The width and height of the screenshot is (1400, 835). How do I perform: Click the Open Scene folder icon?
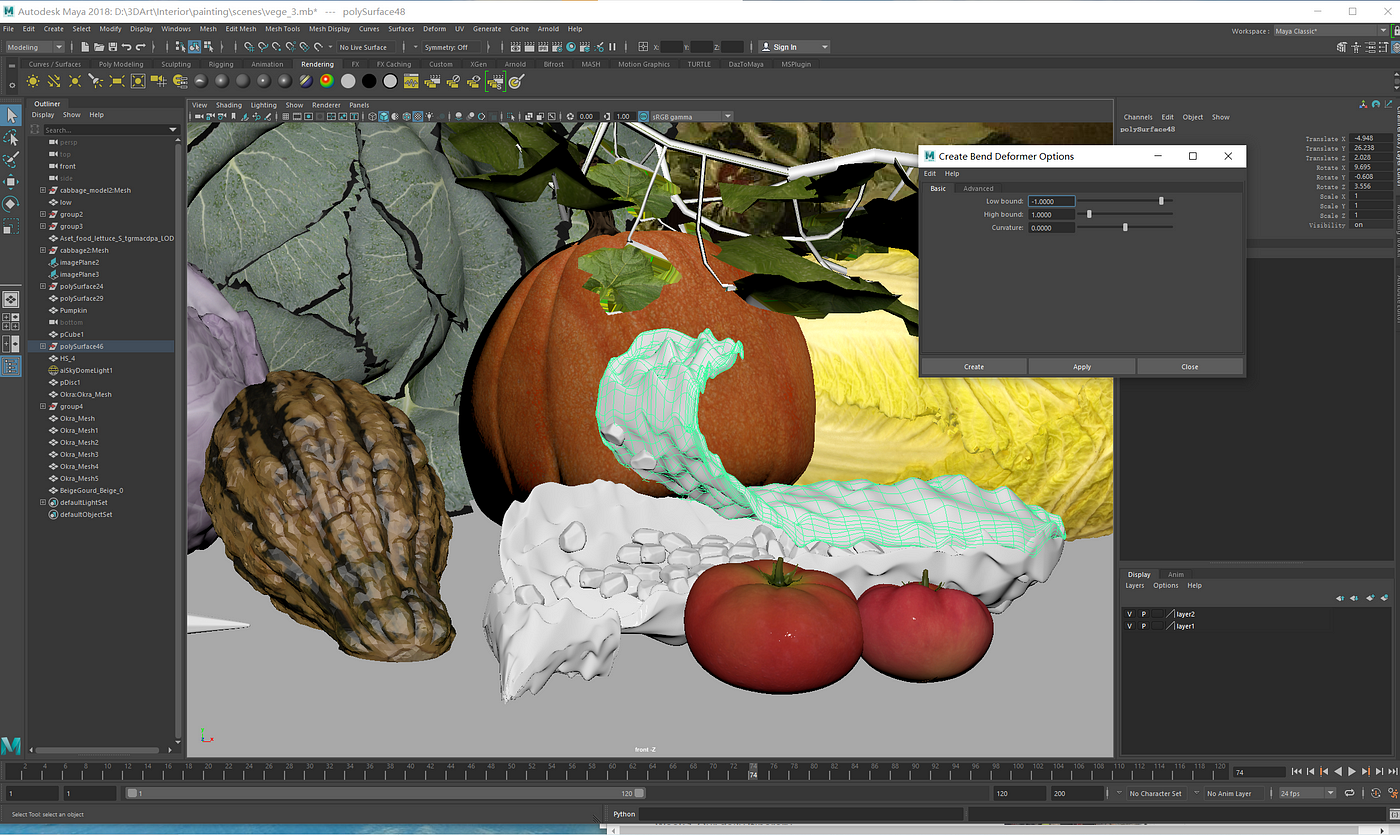coord(99,47)
